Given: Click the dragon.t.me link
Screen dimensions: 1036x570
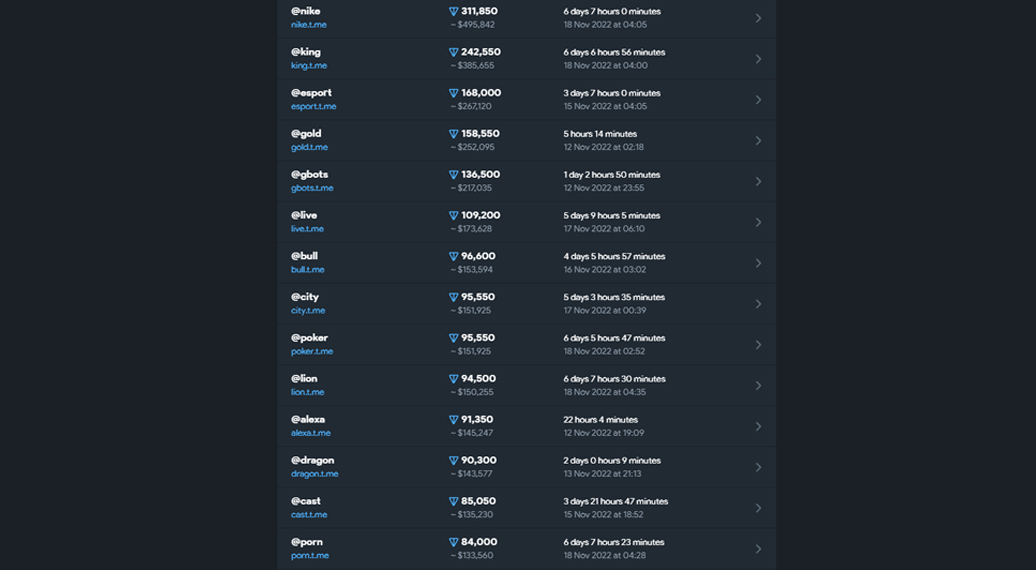Looking at the screenshot, I should (314, 474).
